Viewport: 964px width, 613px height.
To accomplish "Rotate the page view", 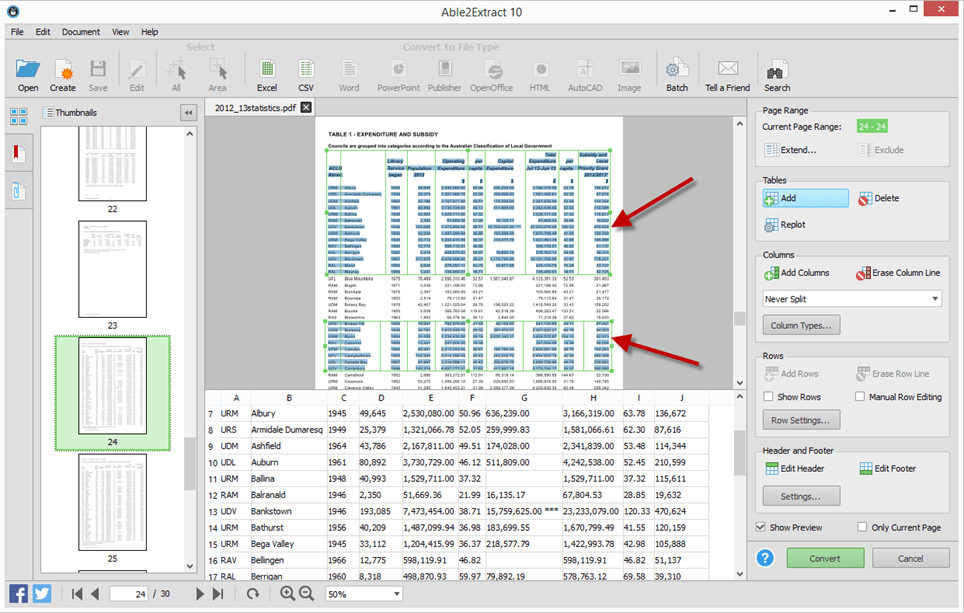I will point(253,594).
